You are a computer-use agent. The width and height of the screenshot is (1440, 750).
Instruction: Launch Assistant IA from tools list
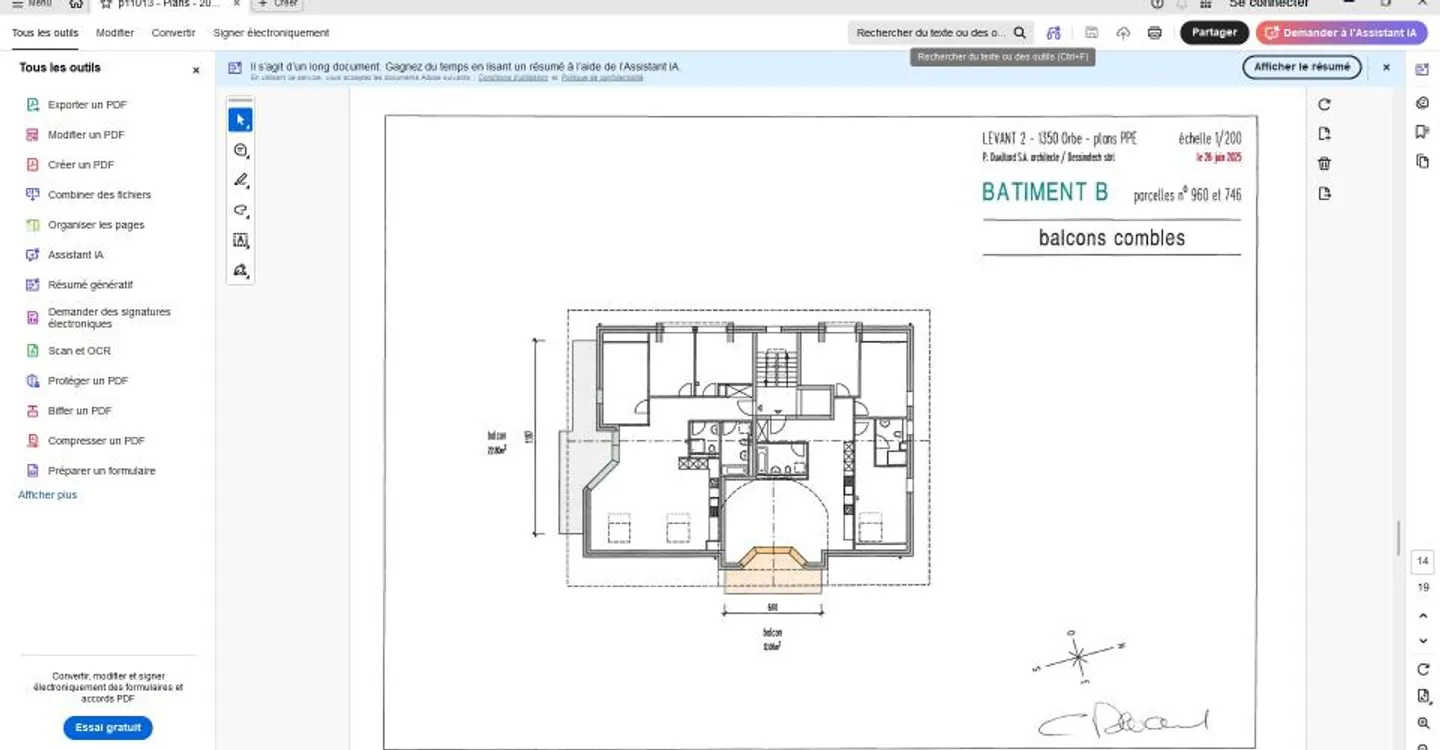coord(76,255)
